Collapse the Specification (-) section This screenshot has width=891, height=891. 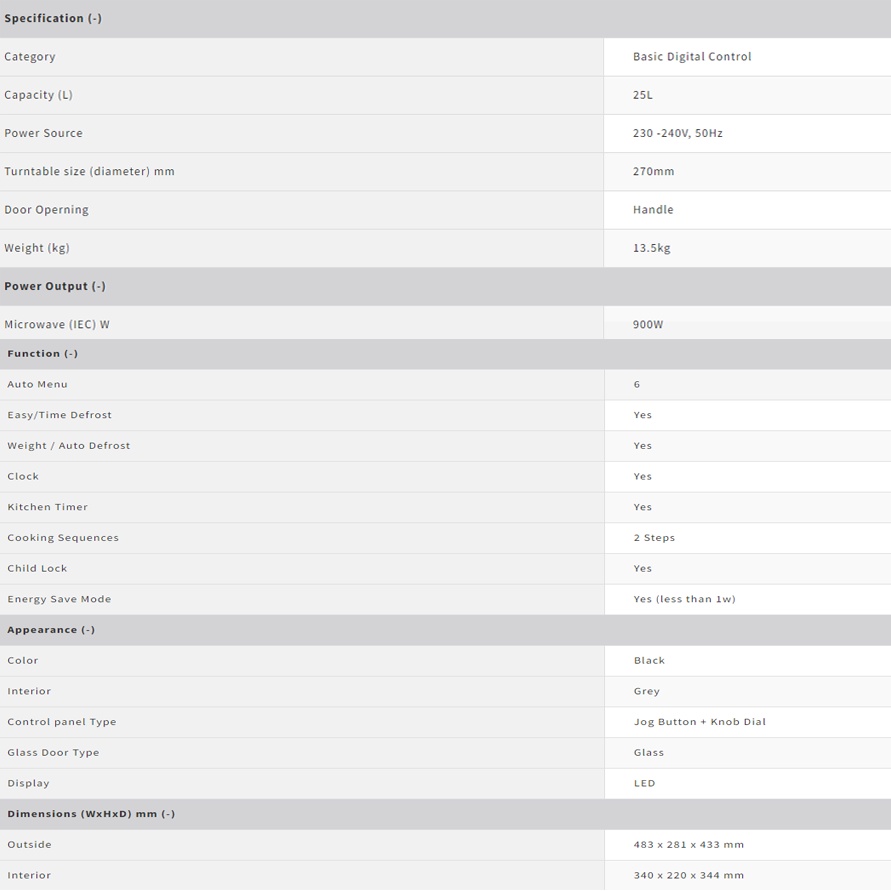point(446,18)
